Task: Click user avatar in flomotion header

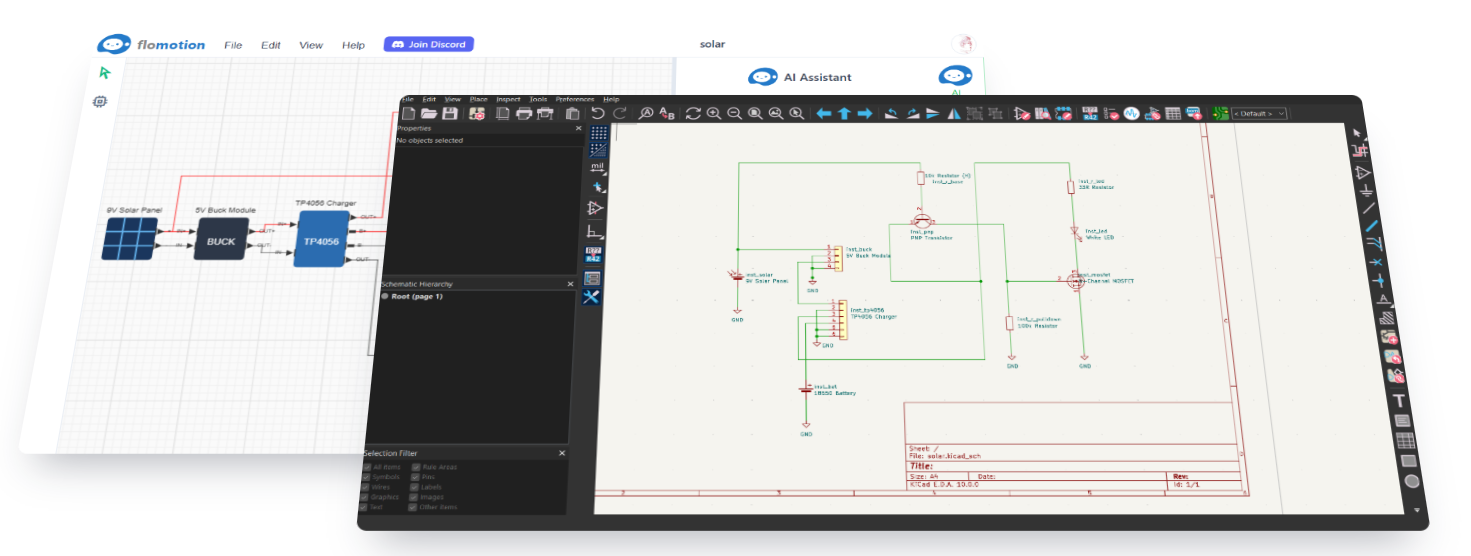Action: tap(962, 44)
